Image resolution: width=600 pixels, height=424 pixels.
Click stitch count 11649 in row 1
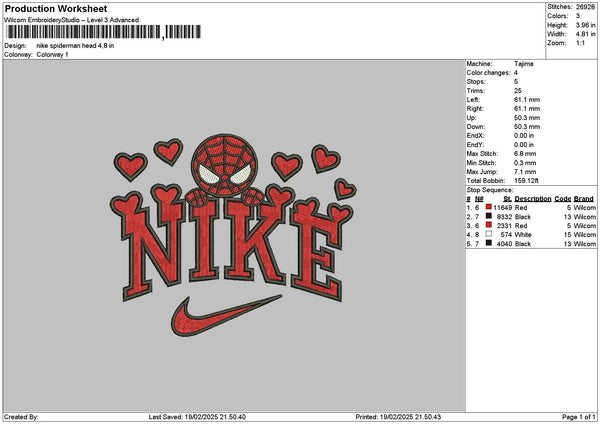tap(502, 207)
